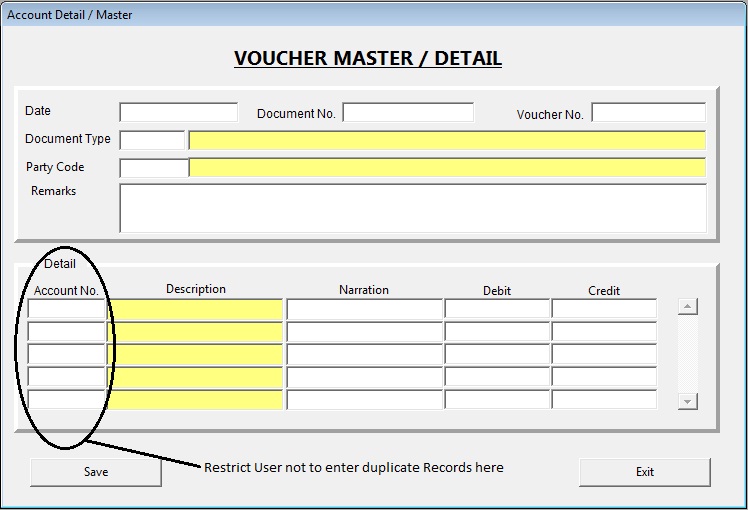Click the first row Account No. cell
Viewport: 749px width, 510px height.
[x=67, y=310]
